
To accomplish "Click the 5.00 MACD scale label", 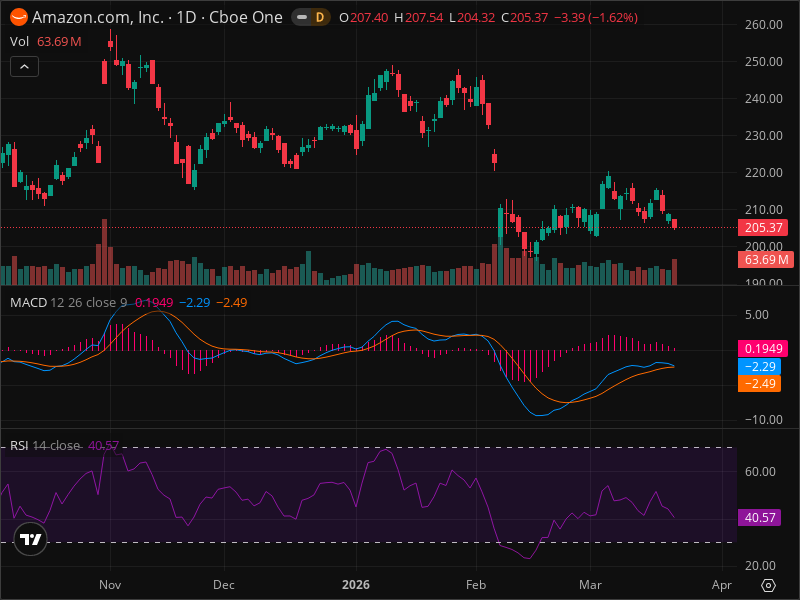I will click(757, 314).
